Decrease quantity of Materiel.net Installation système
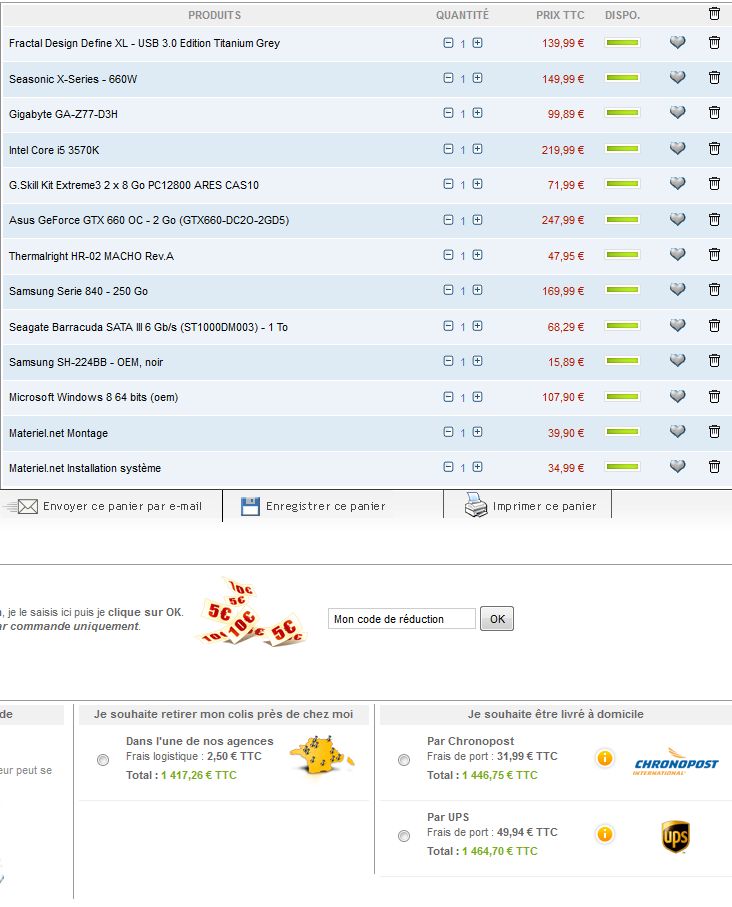Screen dimensions: 732x907 pos(448,467)
